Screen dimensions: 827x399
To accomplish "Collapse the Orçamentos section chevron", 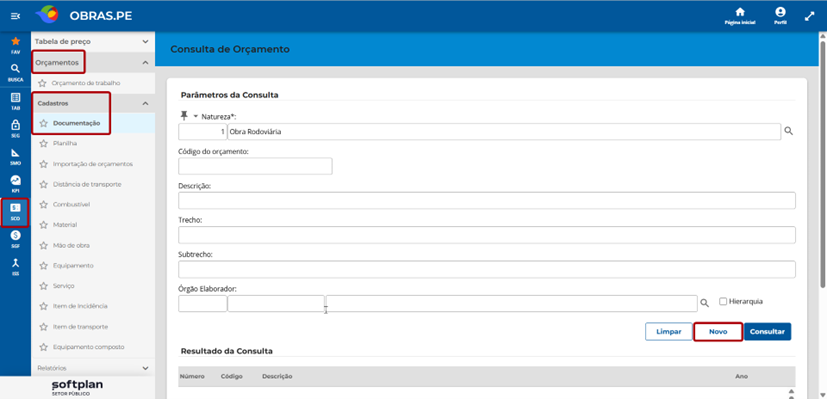I will [x=146, y=62].
